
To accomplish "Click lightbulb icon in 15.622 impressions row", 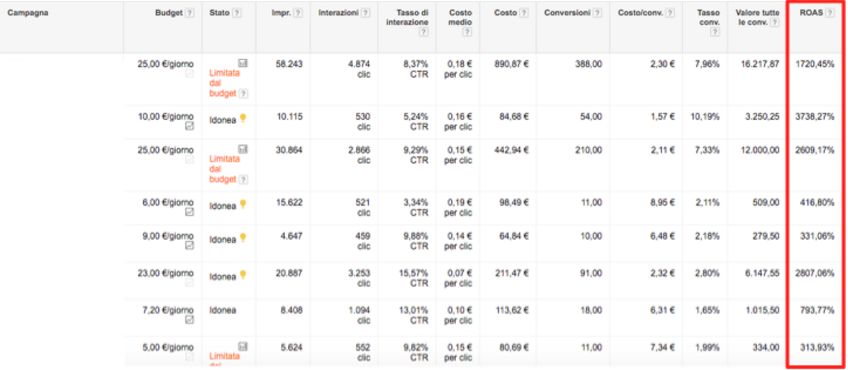I will [243, 204].
